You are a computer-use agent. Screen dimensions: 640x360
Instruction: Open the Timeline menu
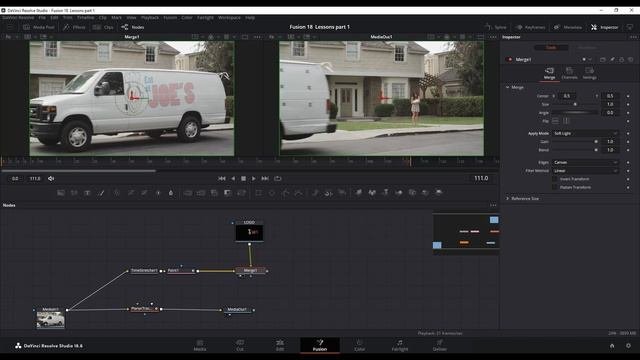coord(85,18)
